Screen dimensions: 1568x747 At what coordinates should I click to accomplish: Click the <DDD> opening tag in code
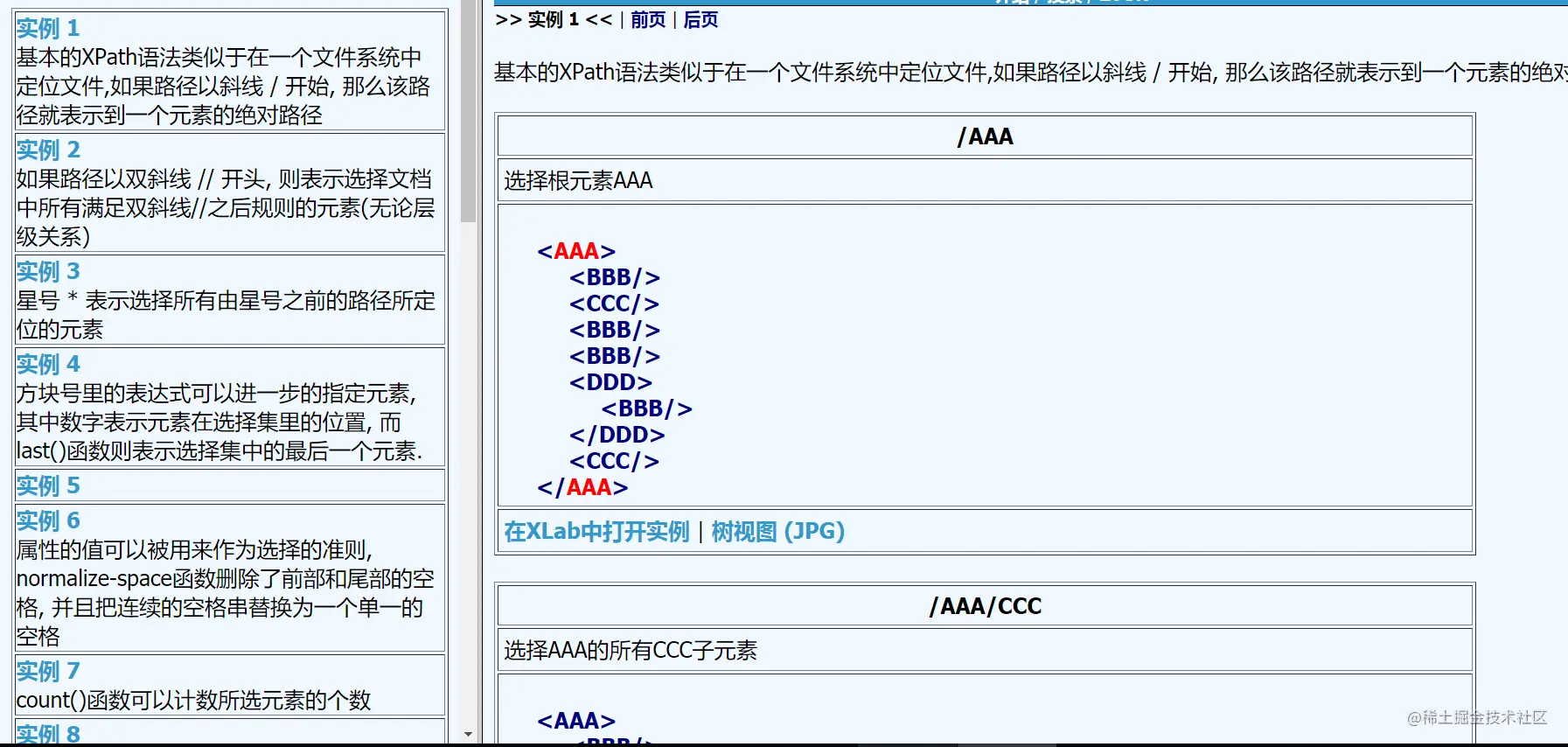610,382
